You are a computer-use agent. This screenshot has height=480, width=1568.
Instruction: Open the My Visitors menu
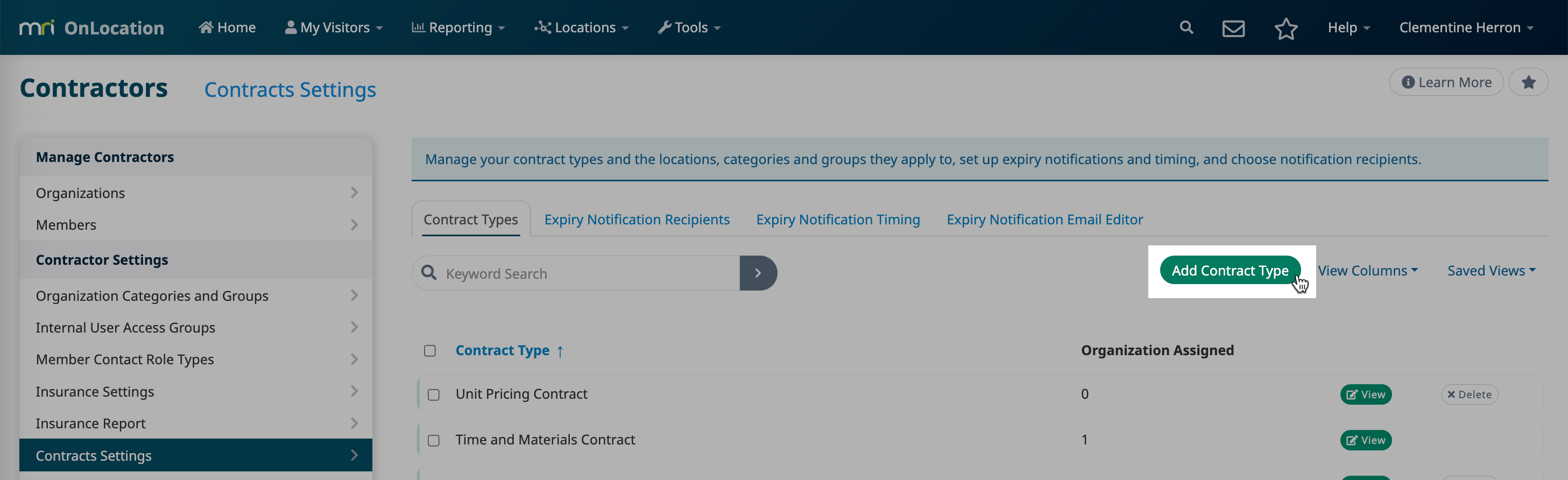click(x=334, y=27)
